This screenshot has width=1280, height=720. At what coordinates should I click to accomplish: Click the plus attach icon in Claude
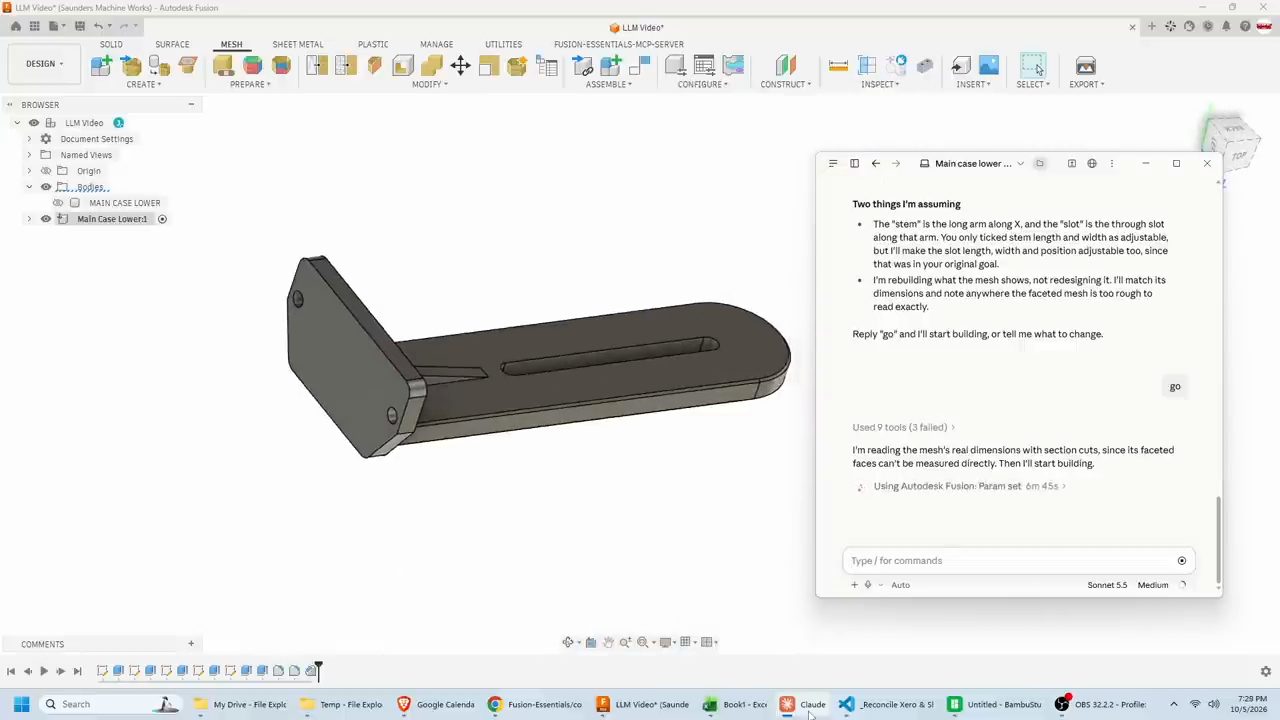point(854,585)
